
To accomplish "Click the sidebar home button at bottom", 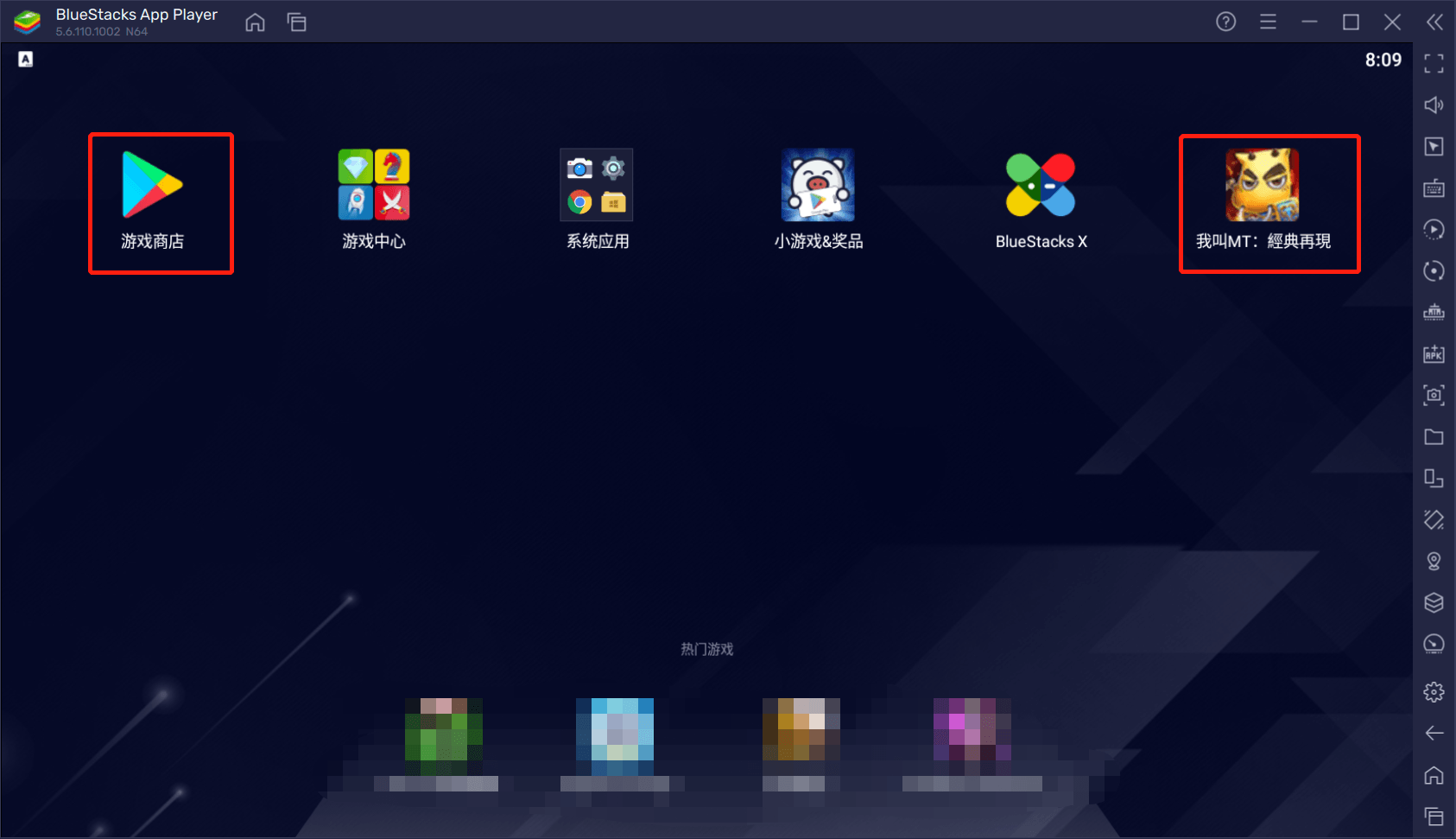I will coord(1434,774).
